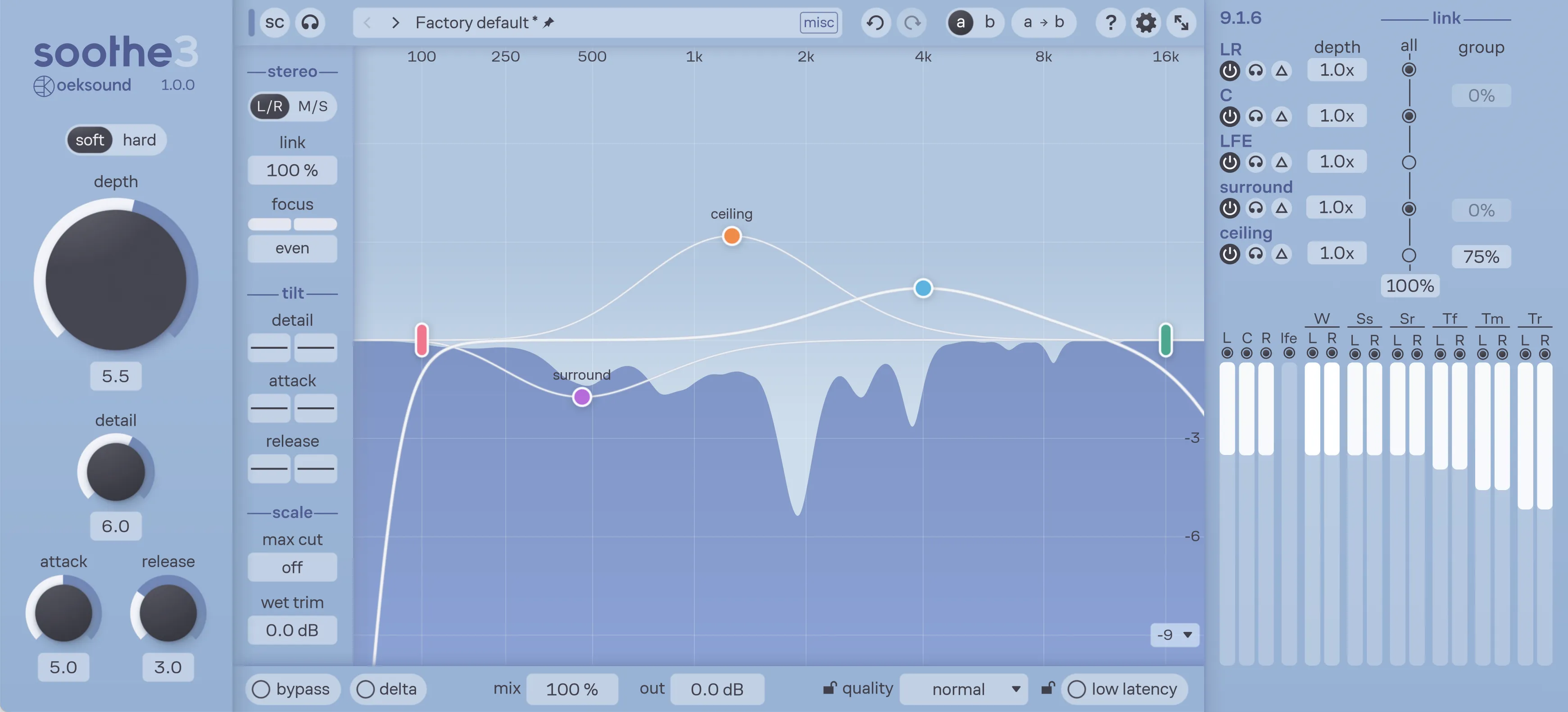The height and width of the screenshot is (712, 1568).
Task: Copy state a to b
Action: coord(1043,23)
